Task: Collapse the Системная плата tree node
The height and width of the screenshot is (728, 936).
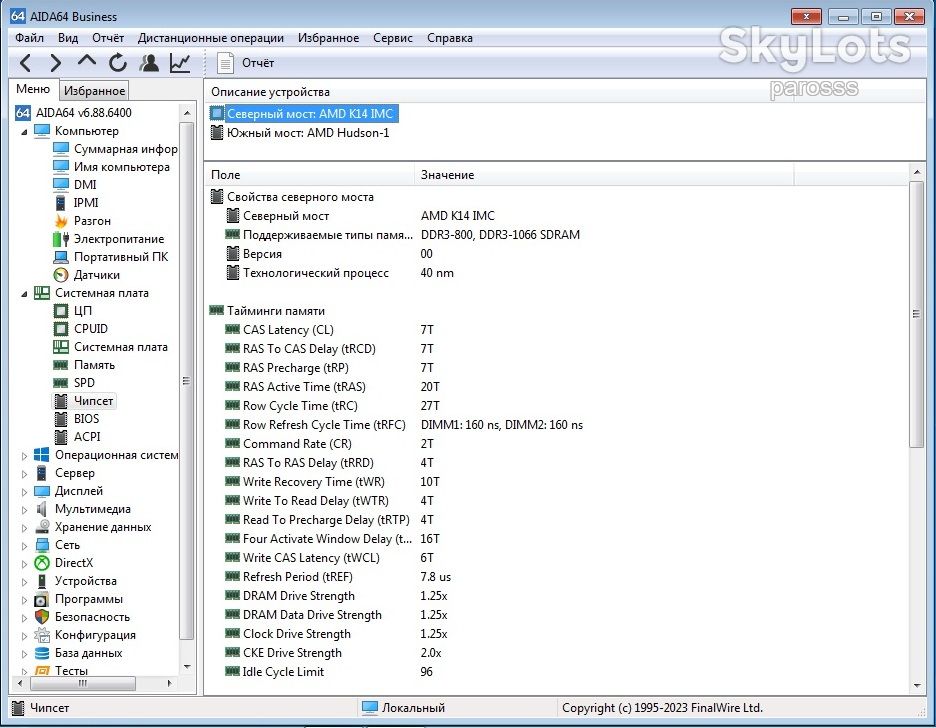Action: (24, 294)
